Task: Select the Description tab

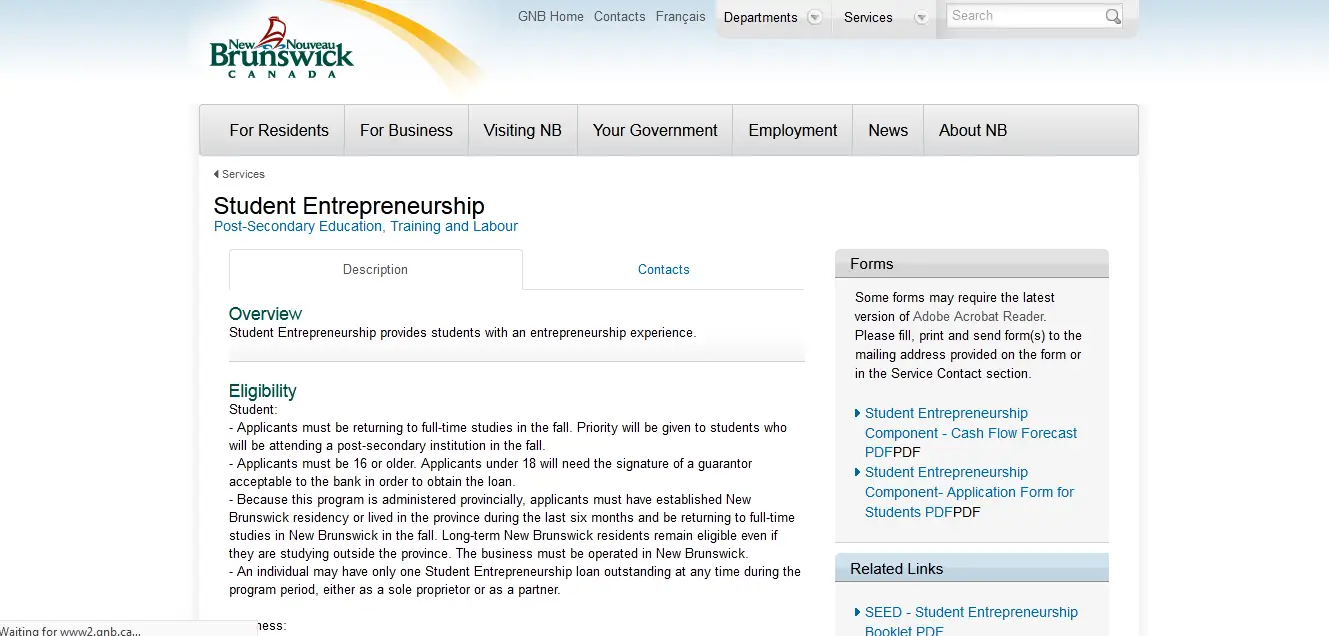Action: click(x=375, y=269)
